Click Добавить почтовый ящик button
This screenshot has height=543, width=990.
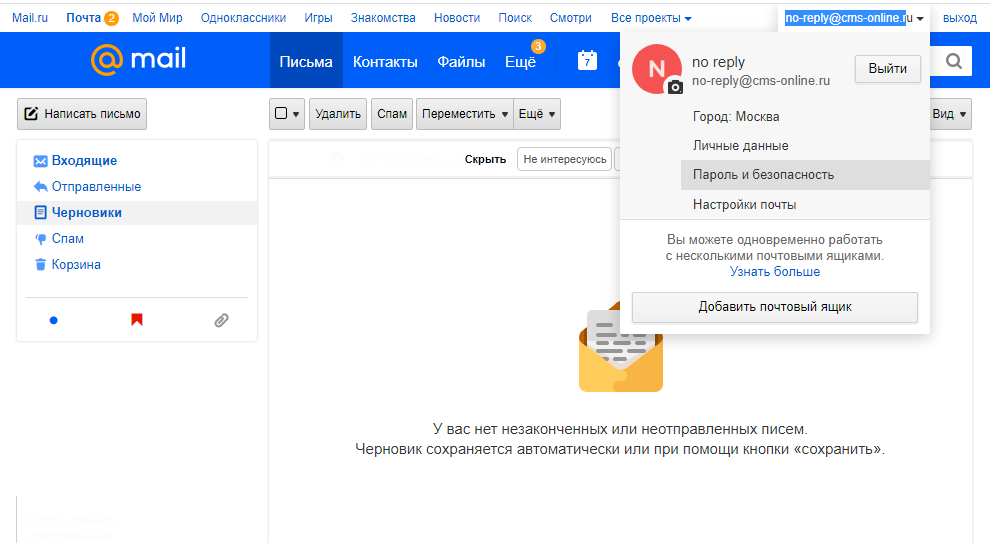point(775,307)
